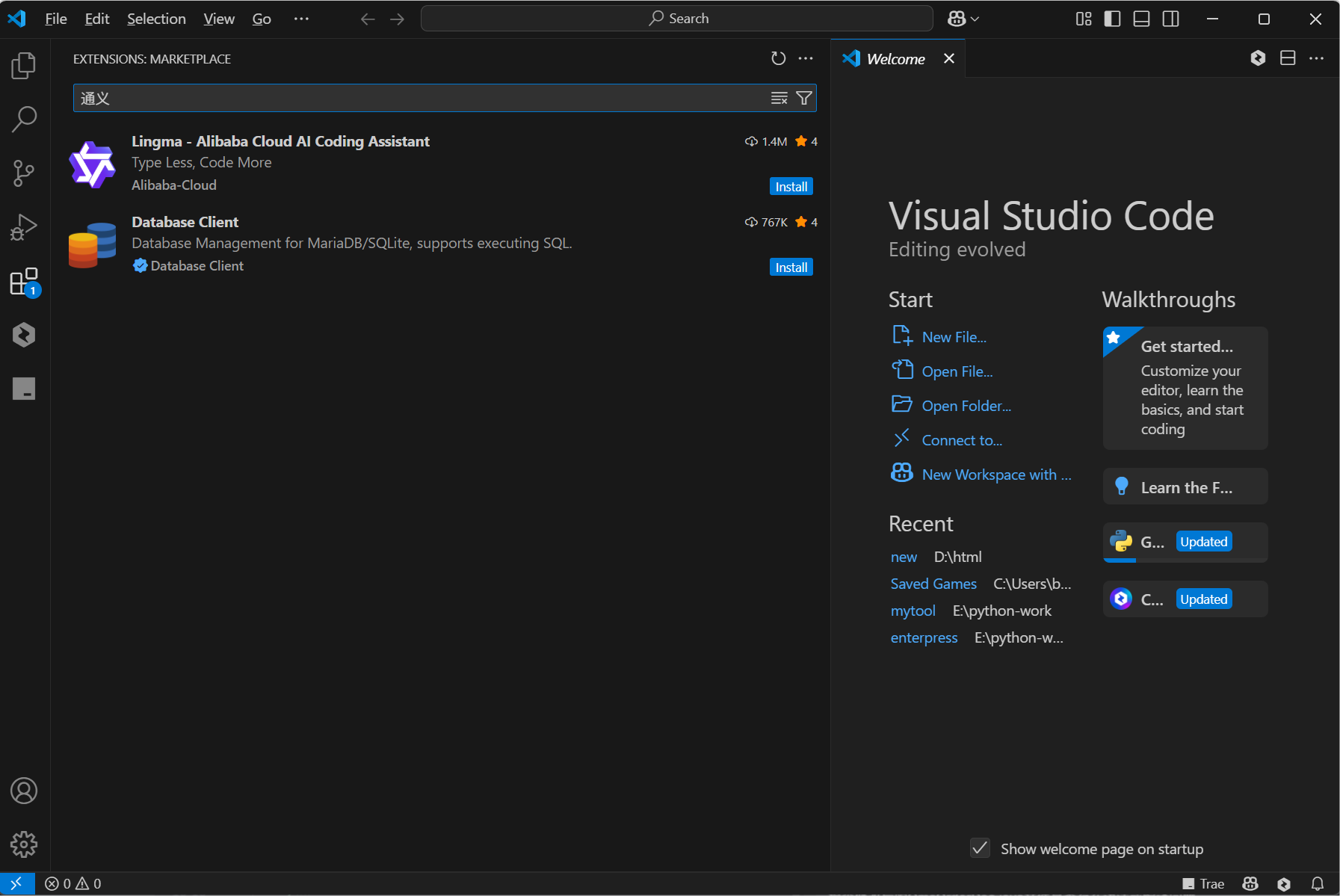This screenshot has width=1340, height=896.
Task: Open the Accounts icon in activity bar
Action: (24, 791)
